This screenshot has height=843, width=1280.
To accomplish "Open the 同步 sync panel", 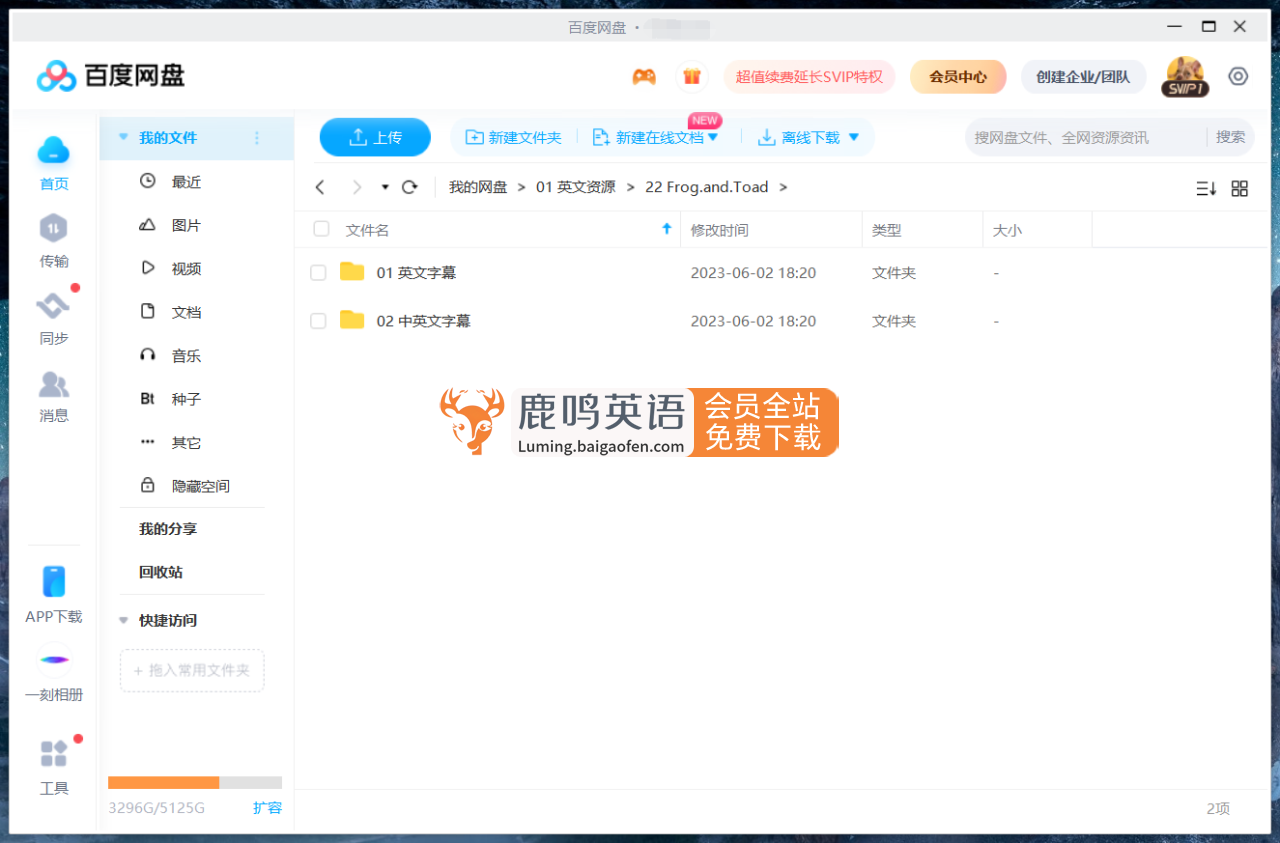I will (x=54, y=318).
